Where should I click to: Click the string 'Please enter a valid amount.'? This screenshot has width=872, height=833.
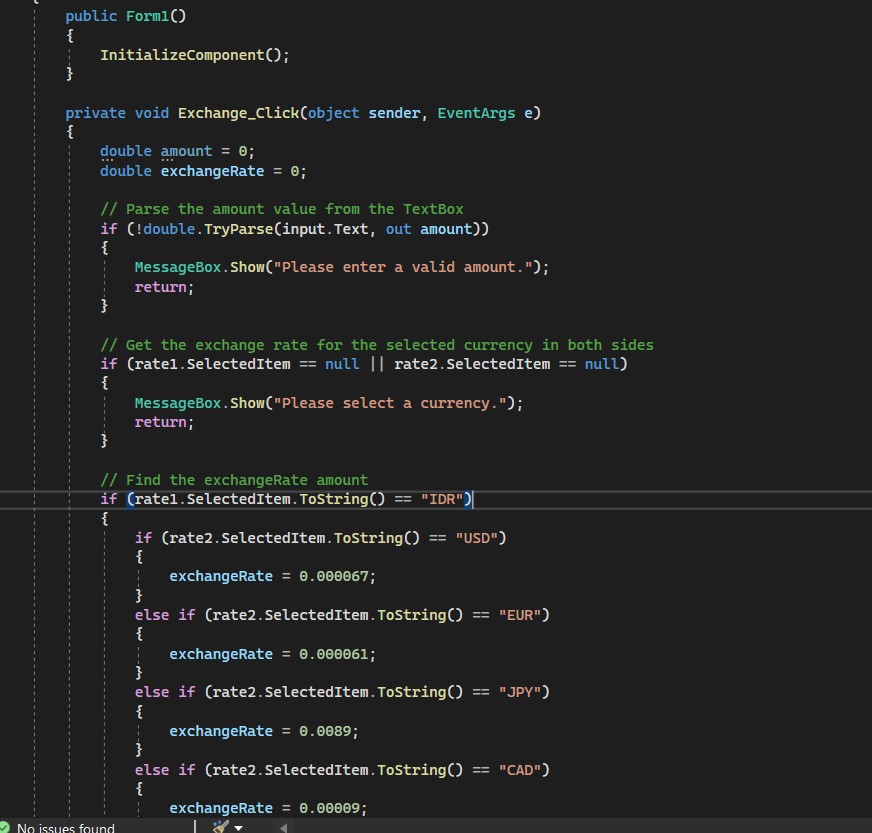[x=403, y=267]
